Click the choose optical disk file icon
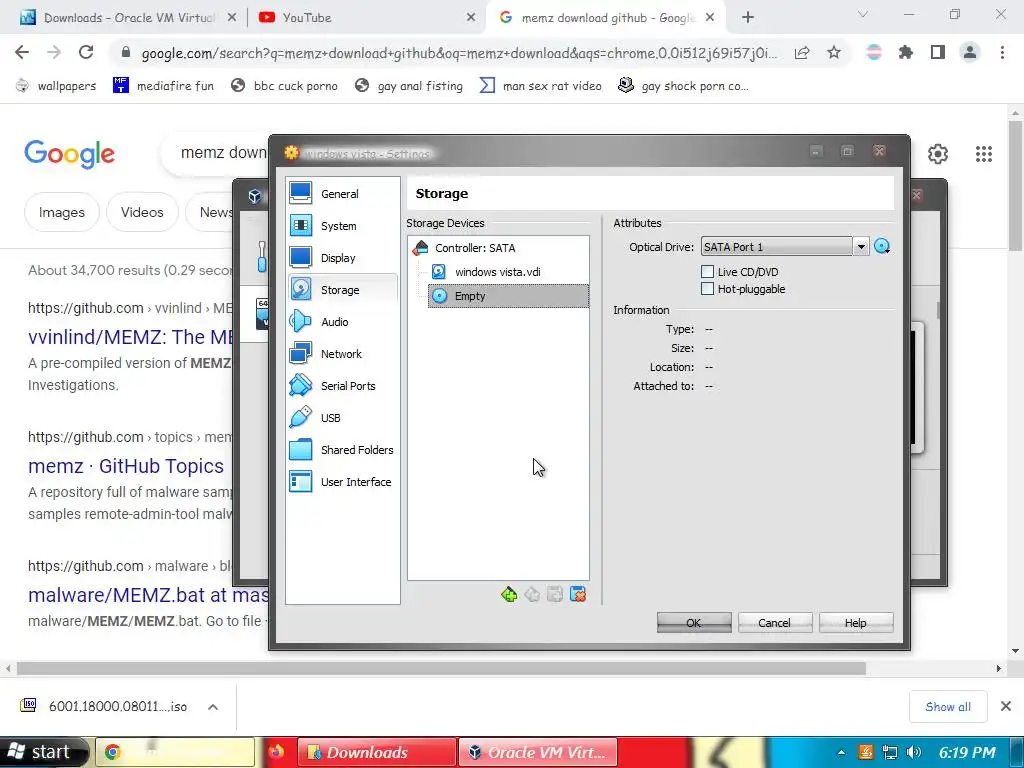Screen dimensions: 1024x768 point(882,246)
